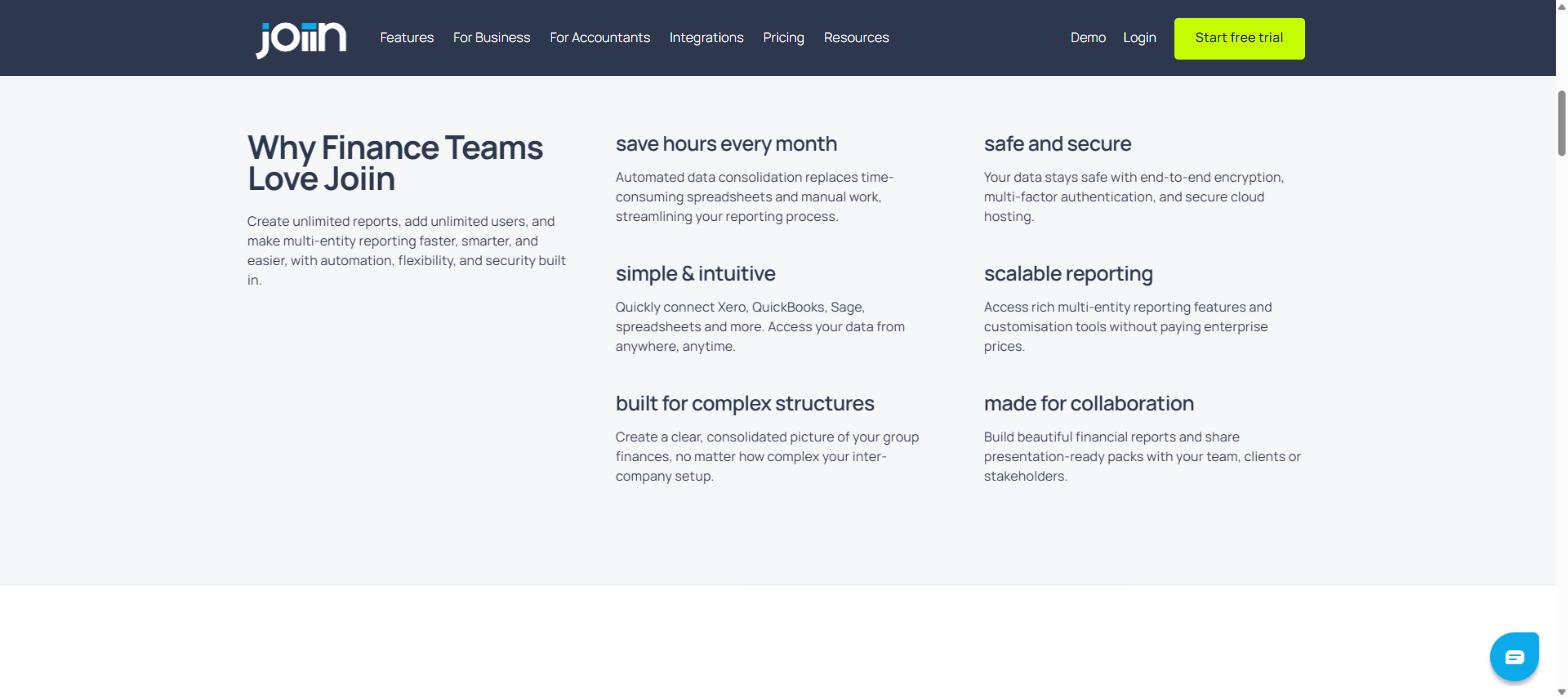The width and height of the screenshot is (1568, 698).
Task: Click the Demo link
Action: 1088,38
